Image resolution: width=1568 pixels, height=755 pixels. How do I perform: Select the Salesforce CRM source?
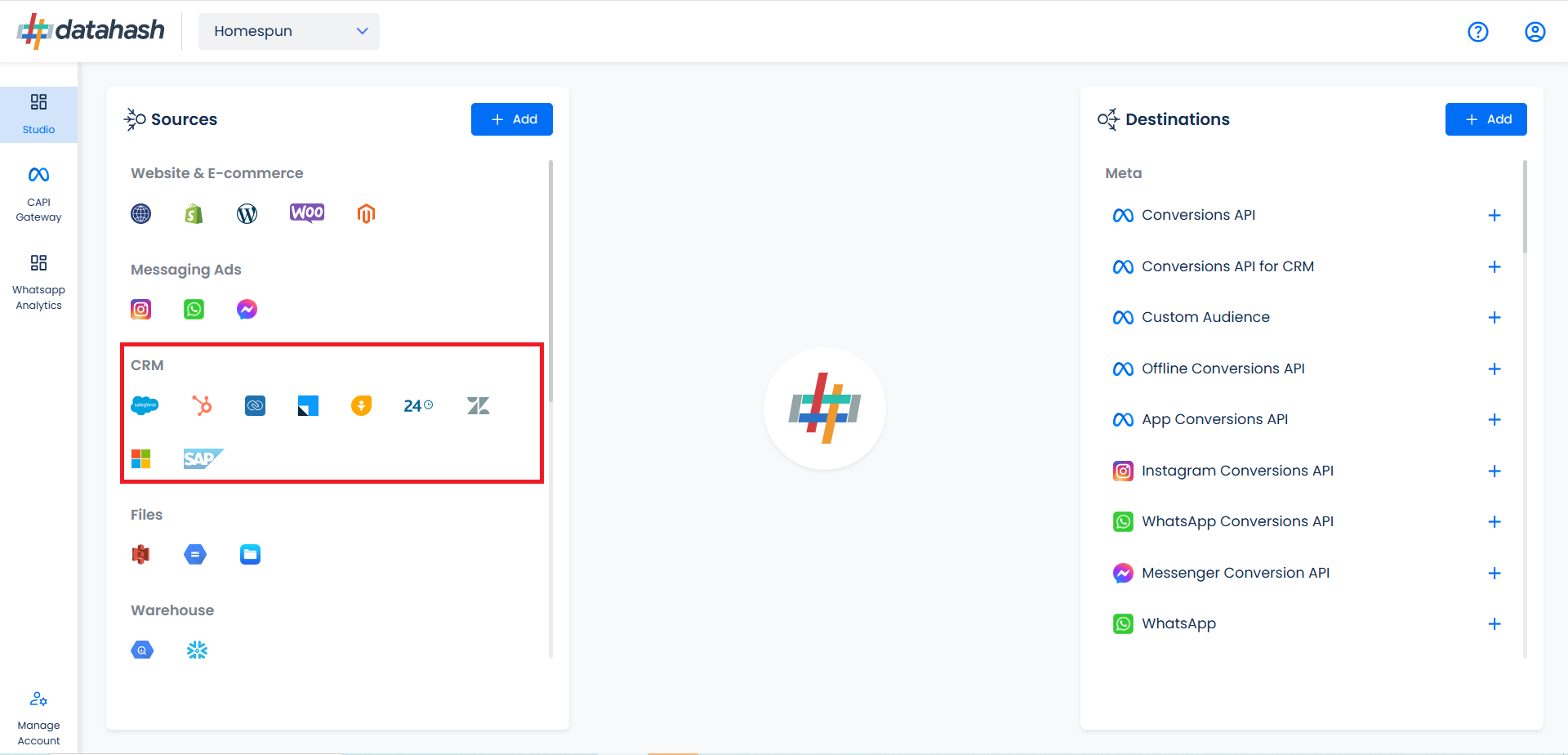(x=145, y=405)
